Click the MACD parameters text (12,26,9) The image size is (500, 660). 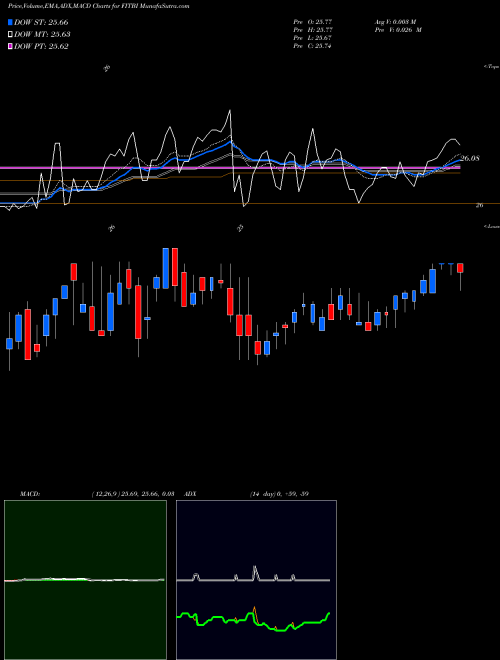[133, 494]
